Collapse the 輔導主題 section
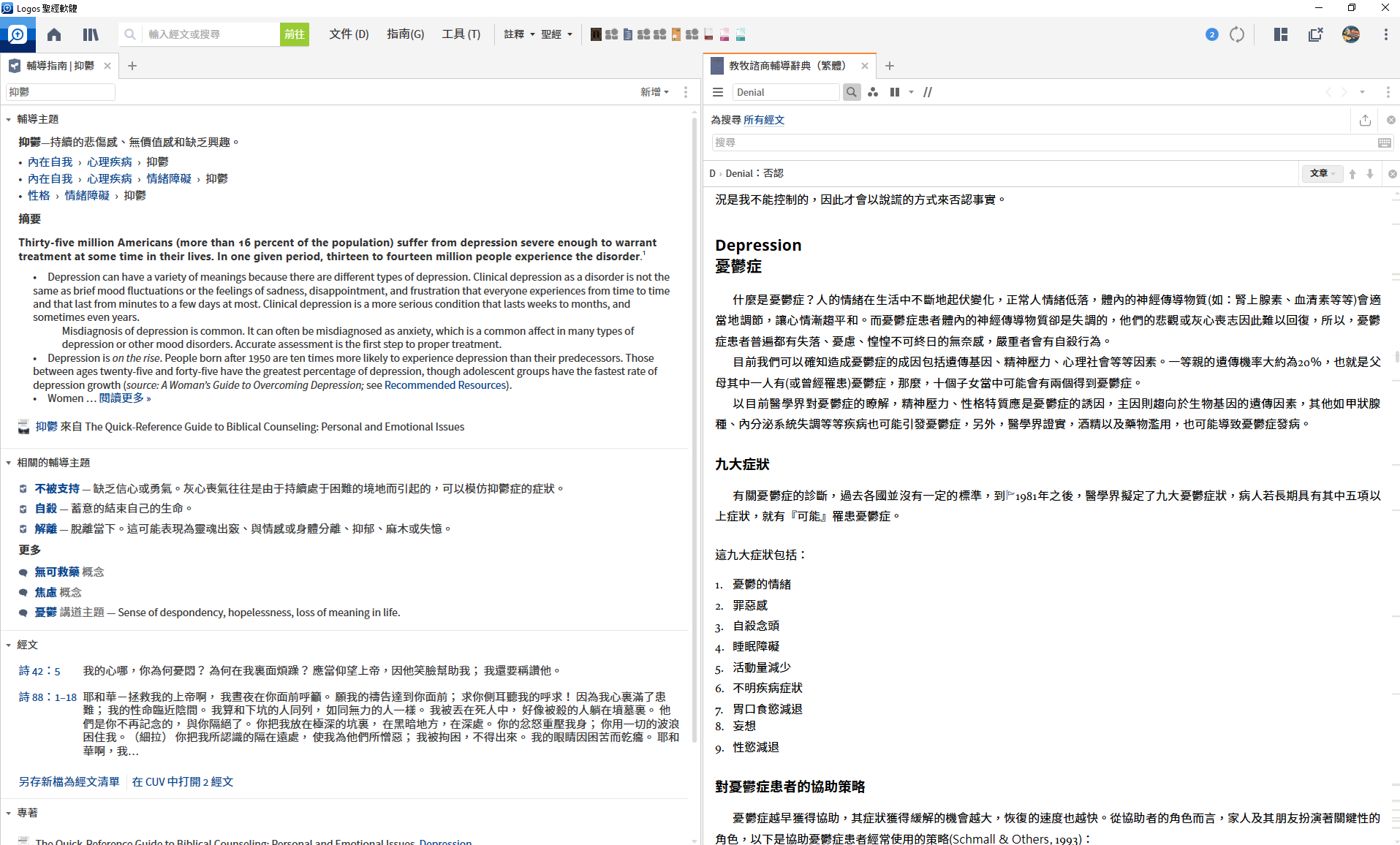Image resolution: width=1400 pixels, height=845 pixels. tap(9, 119)
